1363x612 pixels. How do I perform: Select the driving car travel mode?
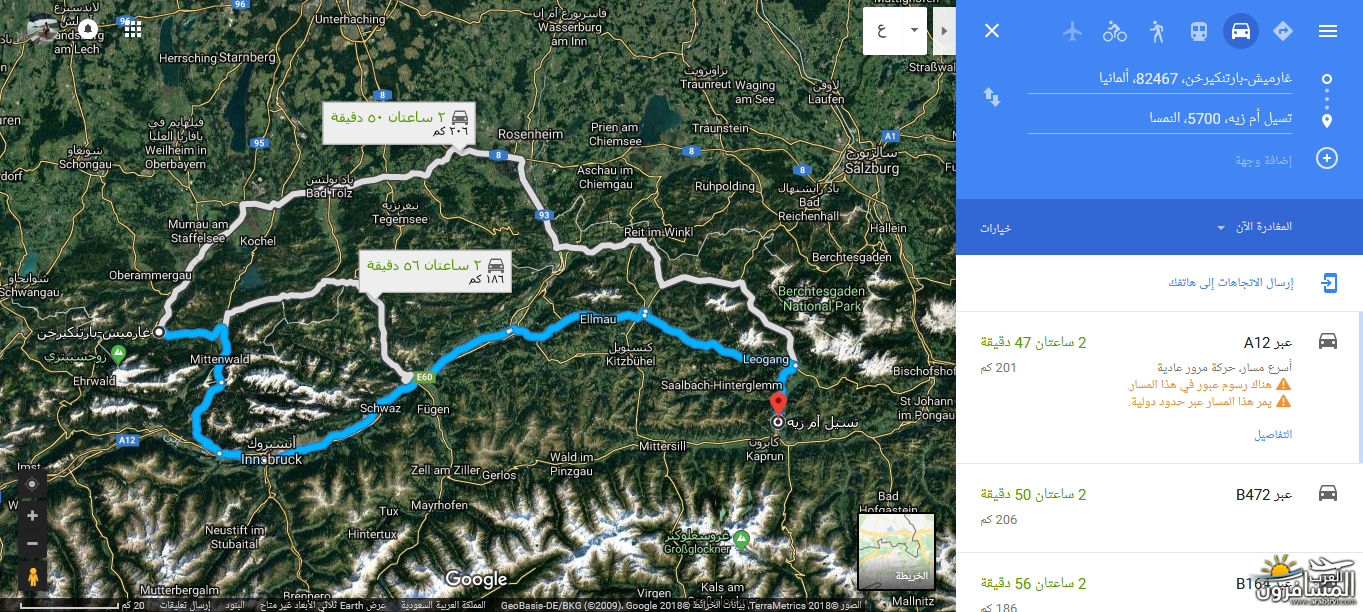pyautogui.click(x=1241, y=31)
